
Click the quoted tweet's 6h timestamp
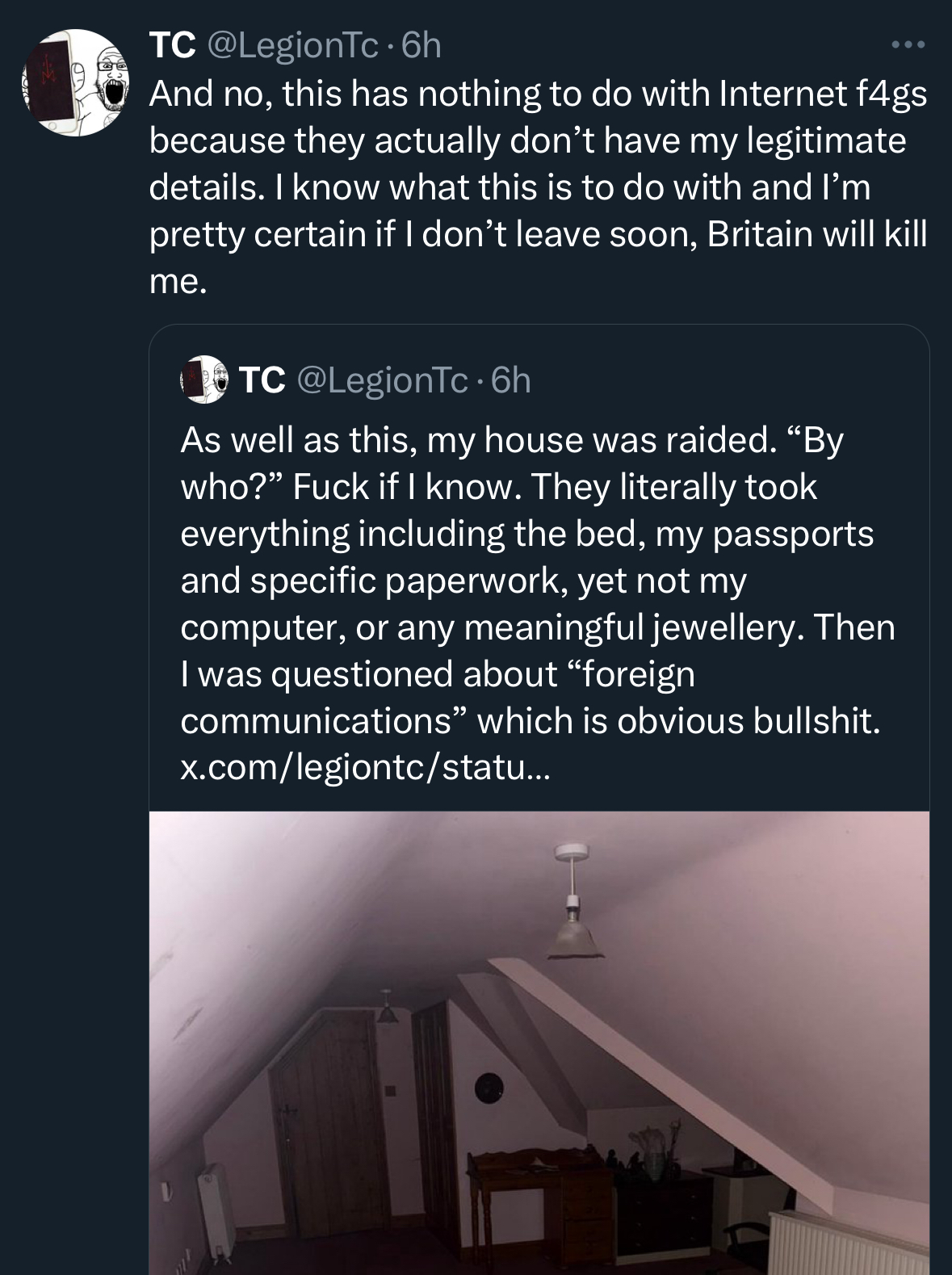(x=512, y=380)
